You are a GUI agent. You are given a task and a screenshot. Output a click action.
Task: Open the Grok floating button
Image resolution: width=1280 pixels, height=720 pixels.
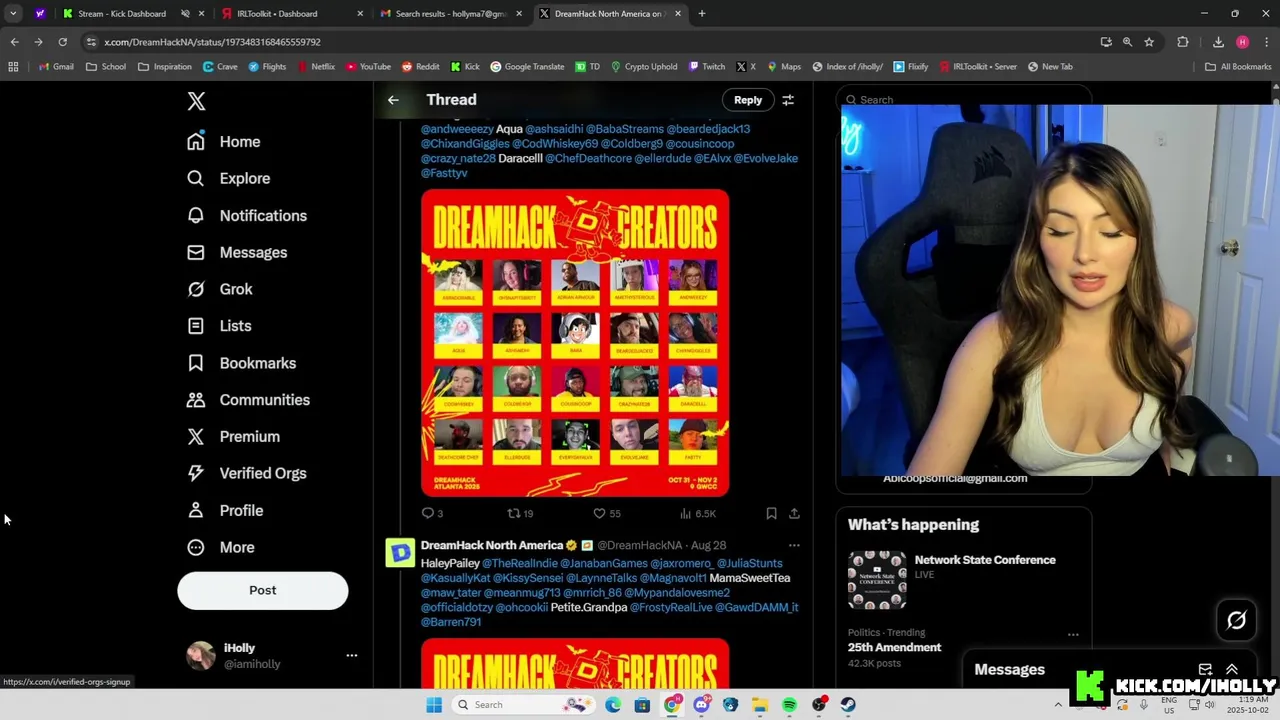pos(1236,620)
